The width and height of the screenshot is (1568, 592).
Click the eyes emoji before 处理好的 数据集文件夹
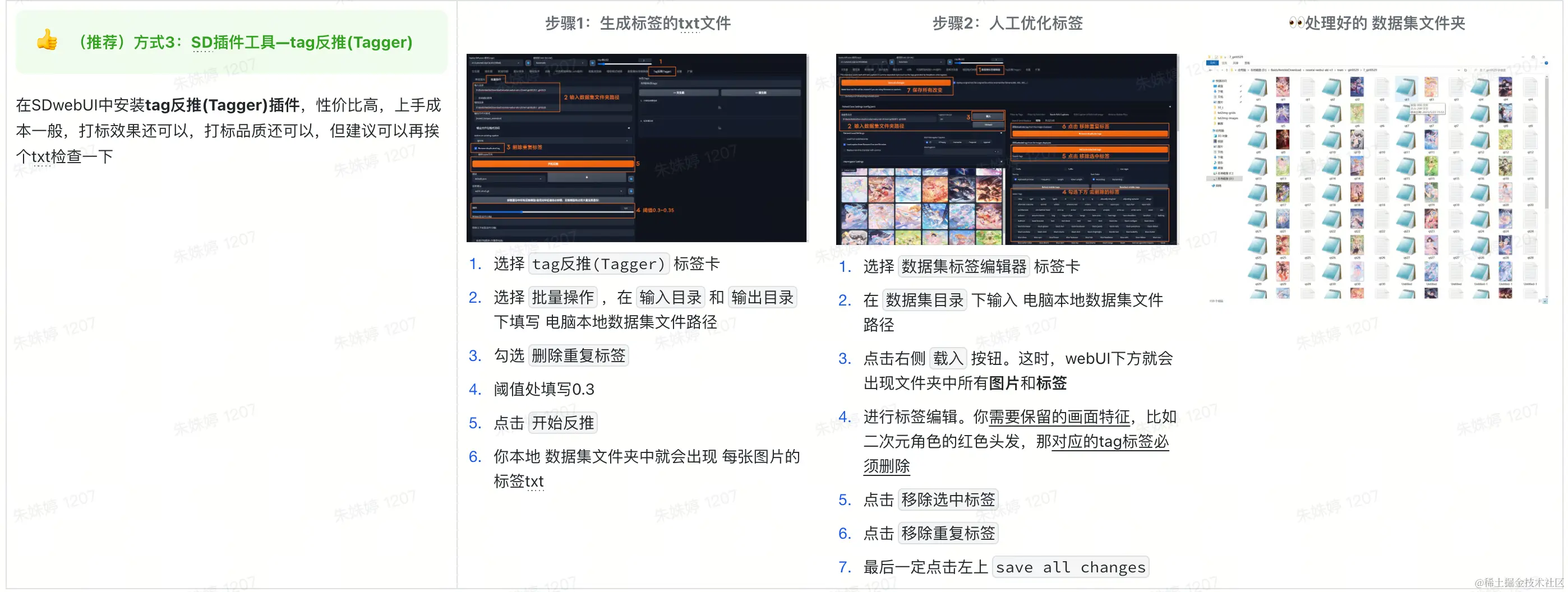coord(1296,23)
